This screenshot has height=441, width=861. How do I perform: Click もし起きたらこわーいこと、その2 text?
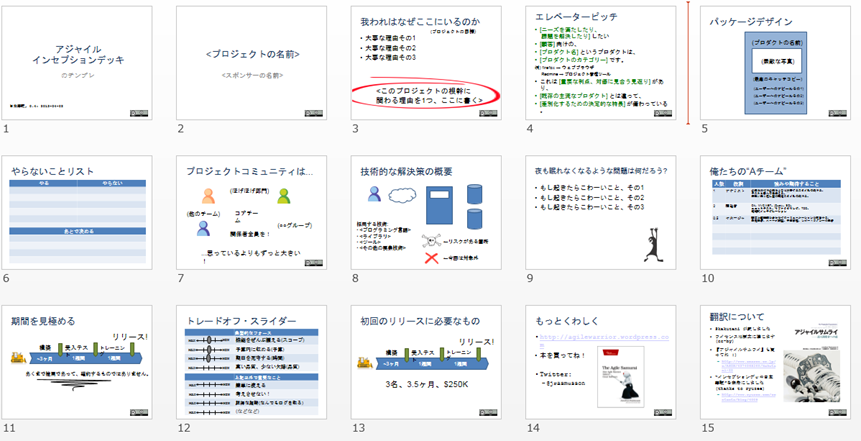pos(592,197)
